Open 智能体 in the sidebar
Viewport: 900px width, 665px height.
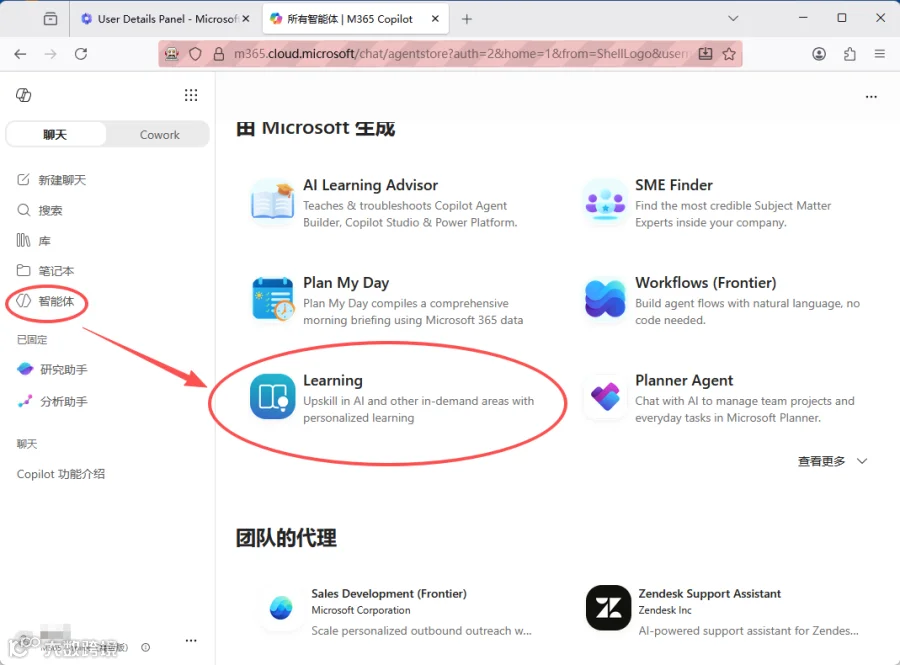pyautogui.click(x=56, y=301)
